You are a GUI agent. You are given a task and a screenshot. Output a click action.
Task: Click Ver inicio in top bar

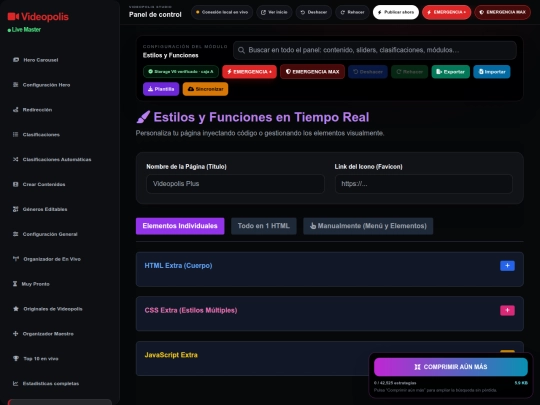274,12
